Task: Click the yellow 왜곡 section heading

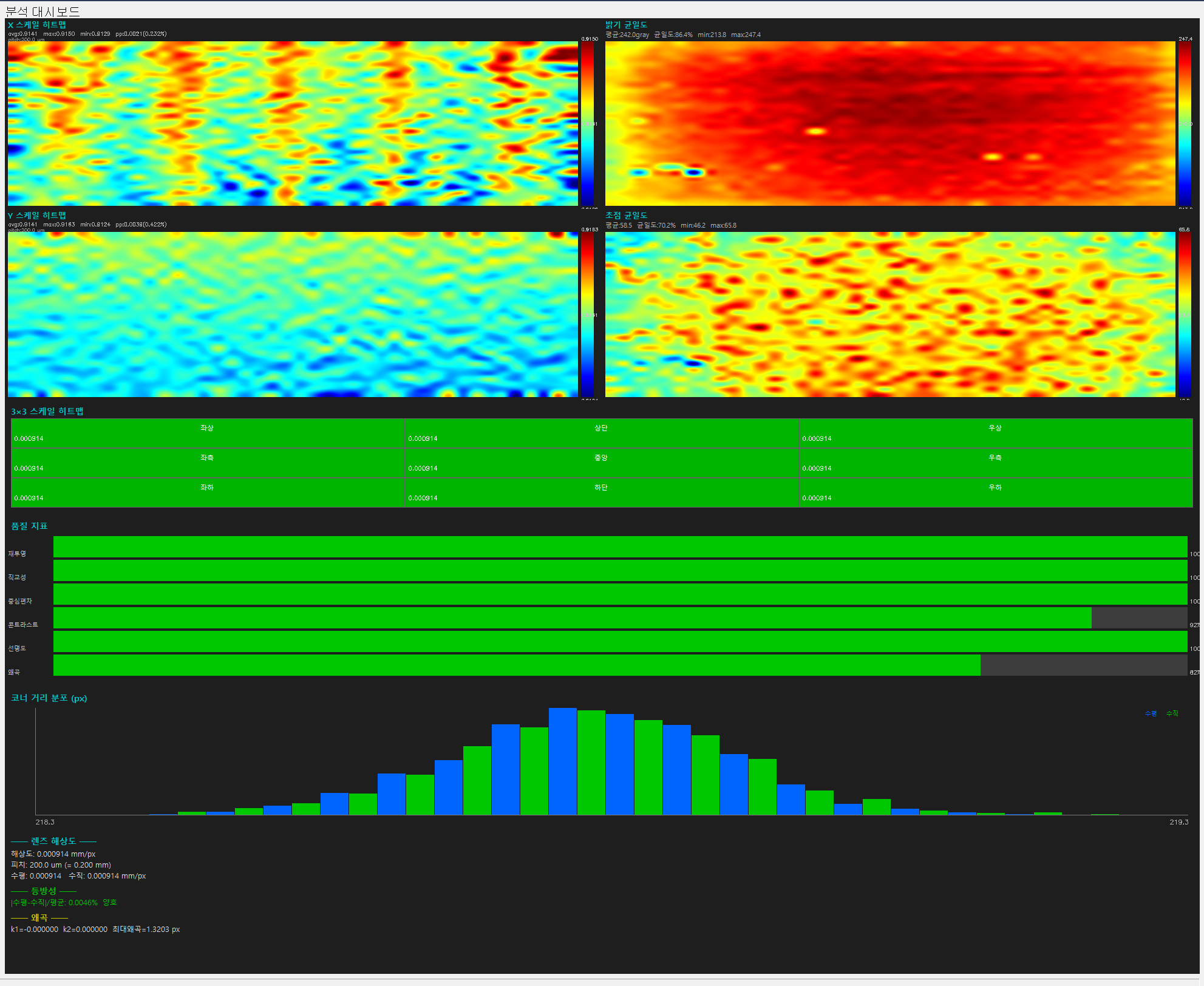Action: [x=39, y=917]
